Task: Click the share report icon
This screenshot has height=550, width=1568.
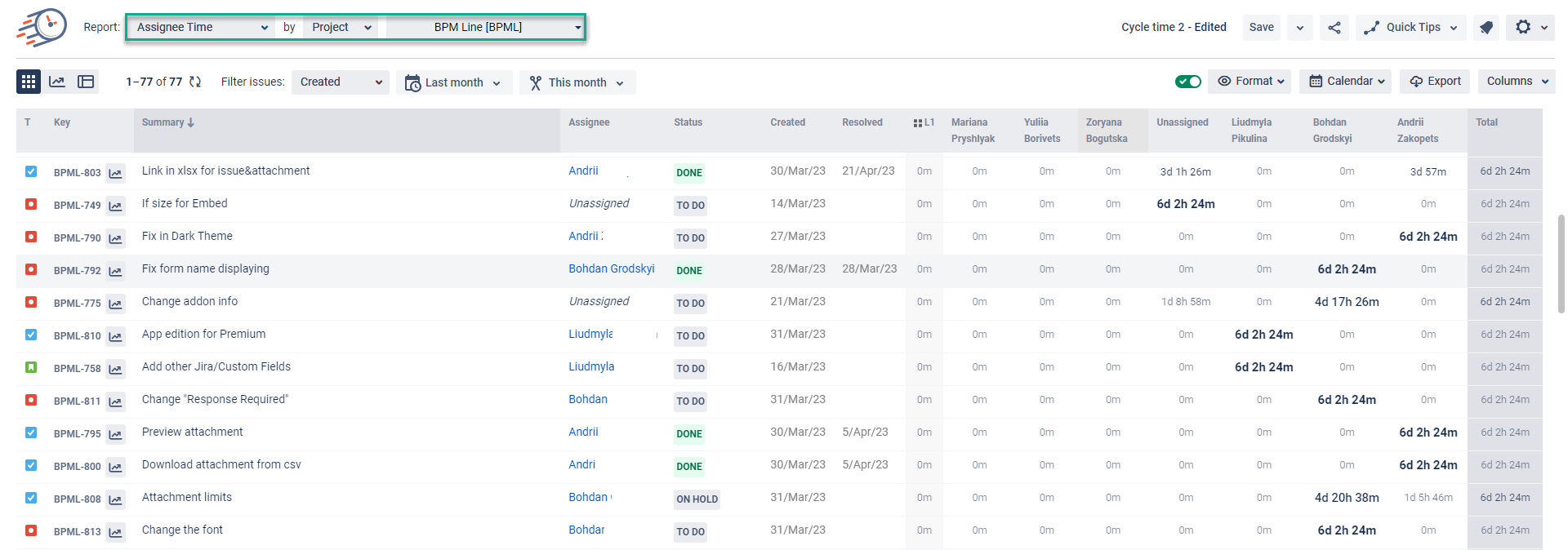Action: [1334, 28]
